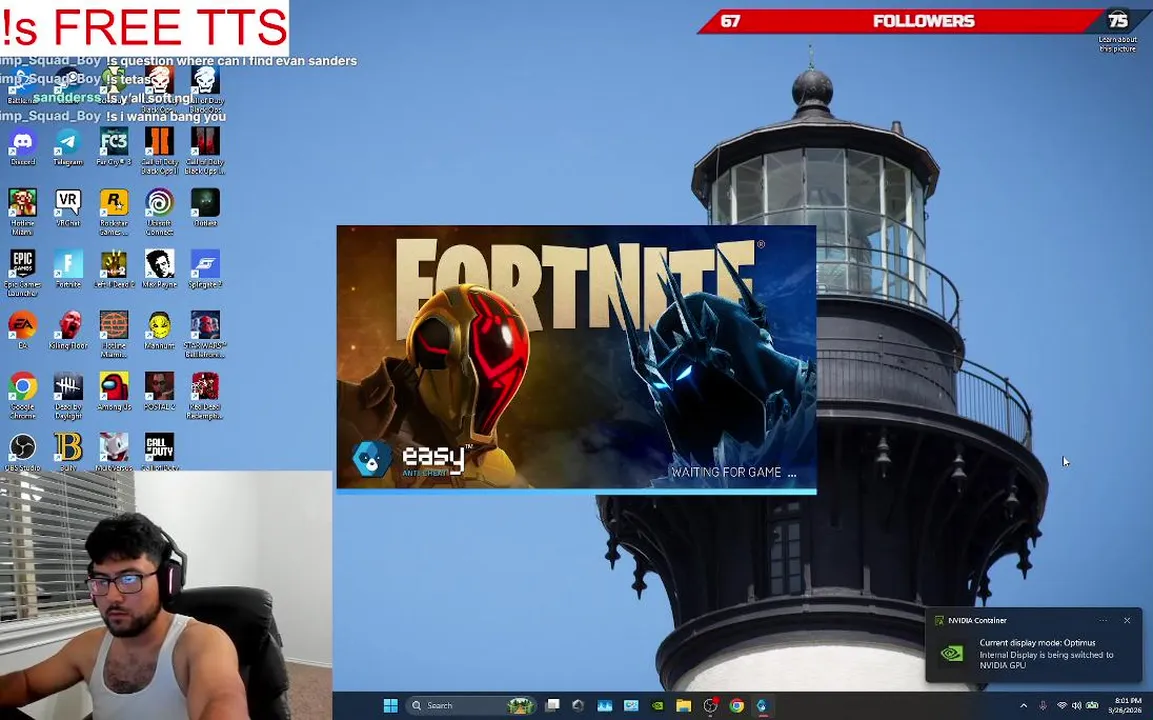
Task: Open the Ubisoft Connect shortcut
Action: (x=160, y=212)
